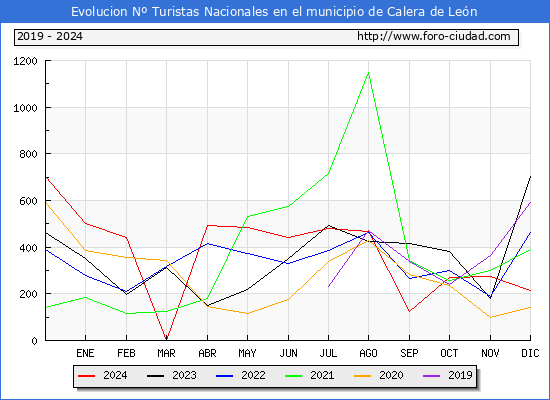Click the black 2023 legend swatch
Image resolution: width=550 pixels, height=400 pixels.
click(155, 376)
